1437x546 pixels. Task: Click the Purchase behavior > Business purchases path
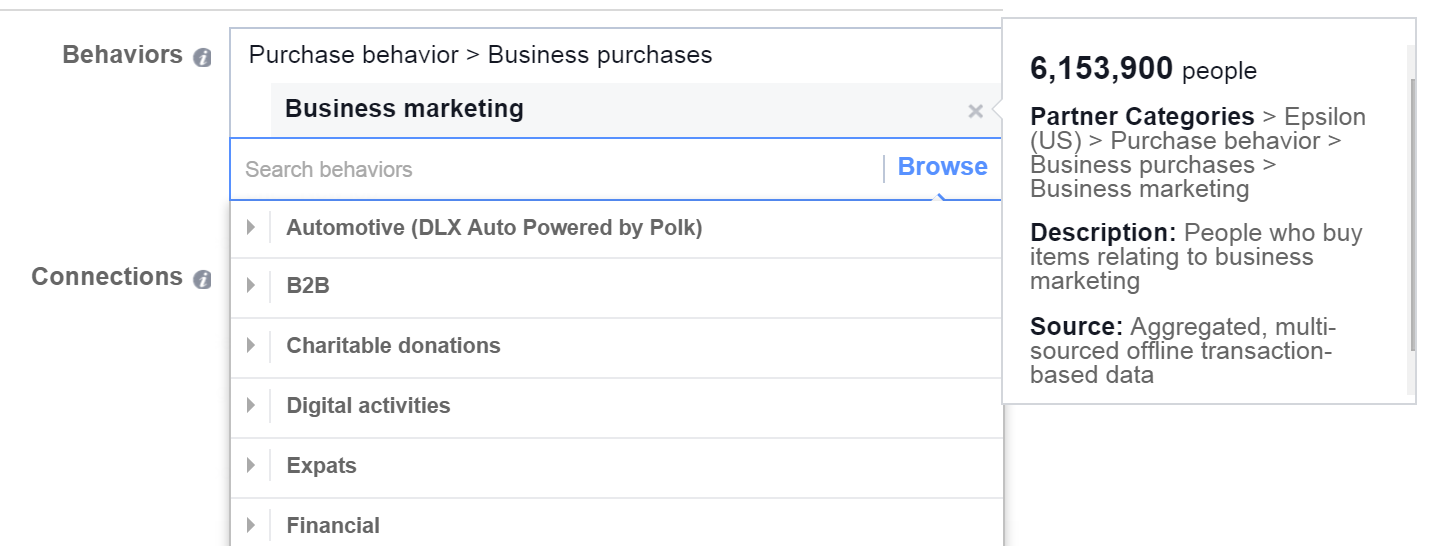[480, 55]
